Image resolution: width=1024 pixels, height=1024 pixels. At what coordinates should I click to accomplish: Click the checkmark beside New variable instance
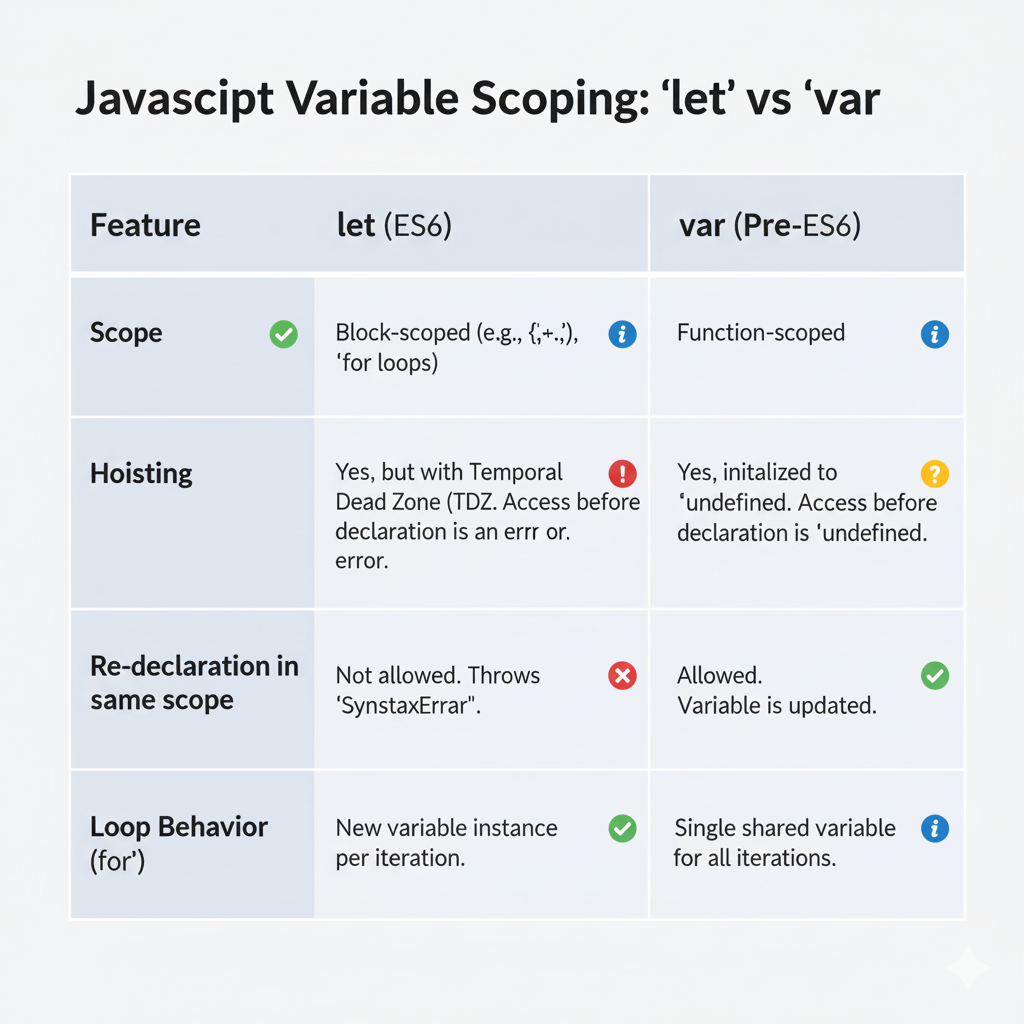click(x=622, y=828)
